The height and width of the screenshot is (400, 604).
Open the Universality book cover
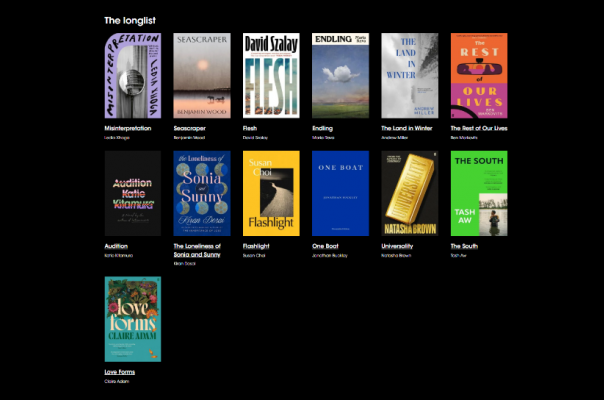point(410,193)
